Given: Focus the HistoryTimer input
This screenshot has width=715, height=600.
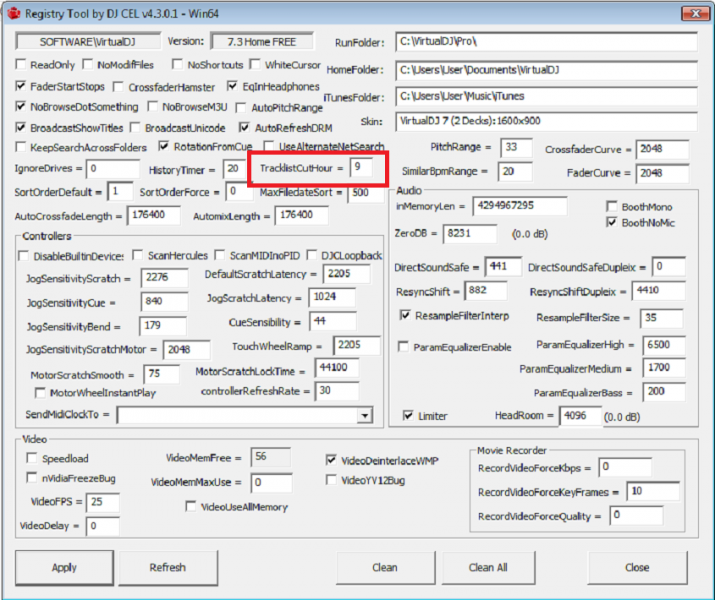Looking at the screenshot, I should coord(235,169).
